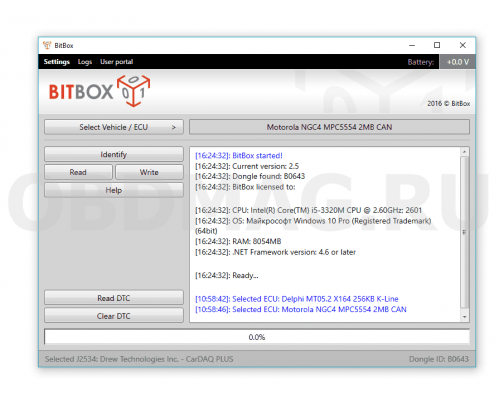Minimize the BitBox window
The image size is (500, 400).
(x=412, y=45)
